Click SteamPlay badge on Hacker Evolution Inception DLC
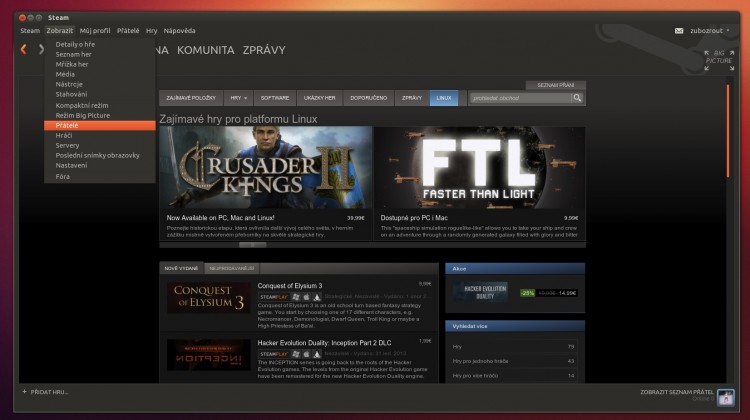This screenshot has height=420, width=750. tap(274, 354)
